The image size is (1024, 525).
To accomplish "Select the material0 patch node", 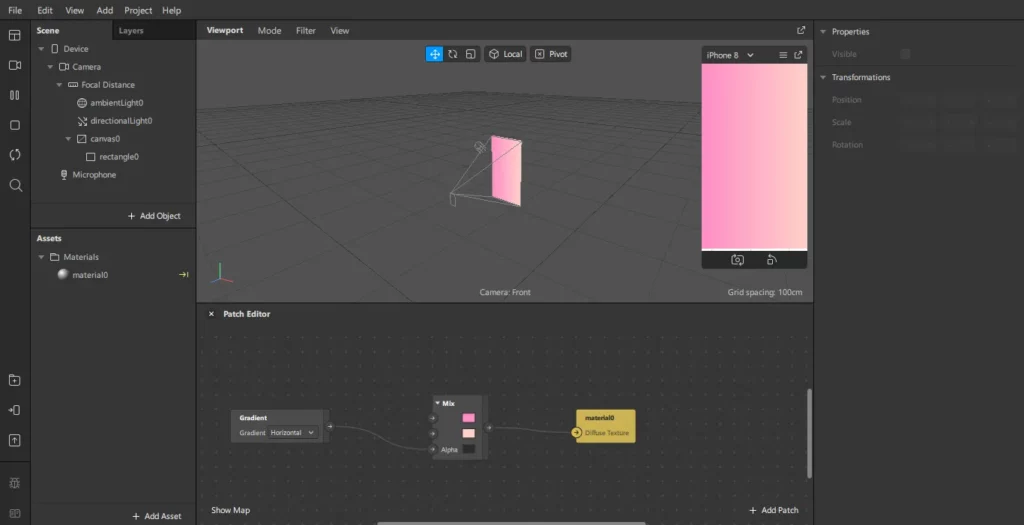I will click(605, 426).
